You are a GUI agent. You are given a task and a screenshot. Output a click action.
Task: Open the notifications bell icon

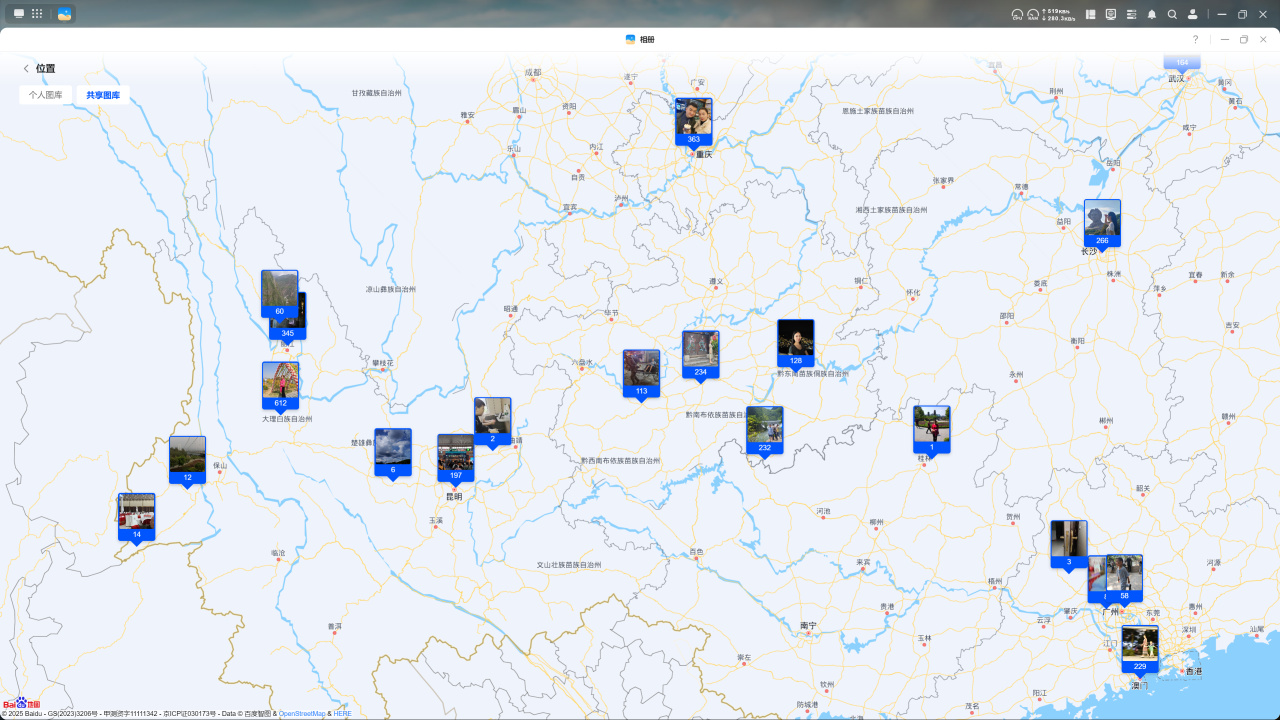coord(1152,14)
